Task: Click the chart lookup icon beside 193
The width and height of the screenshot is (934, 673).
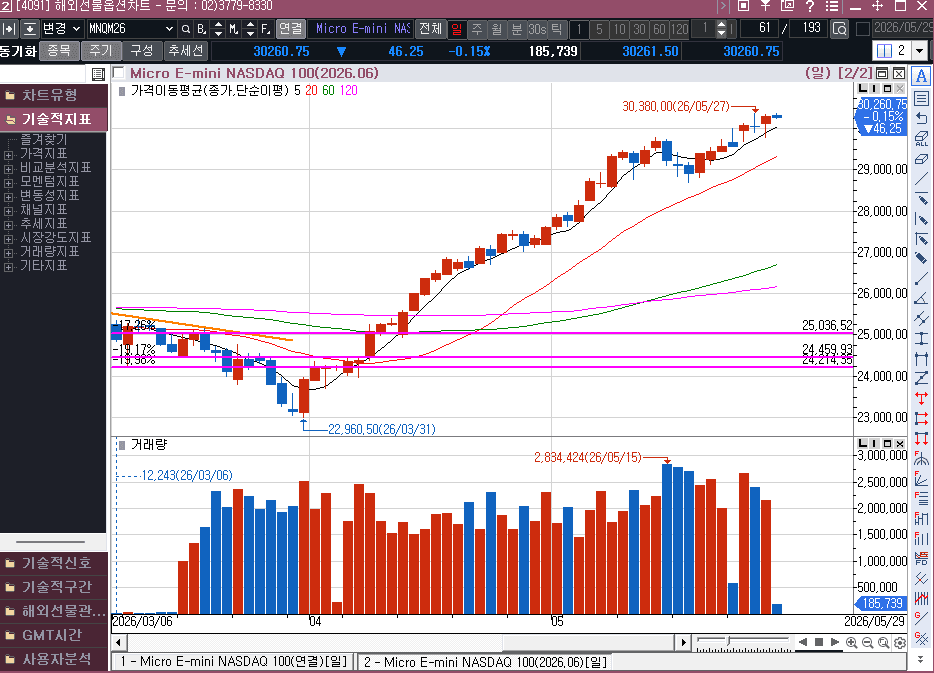Action: [x=840, y=29]
